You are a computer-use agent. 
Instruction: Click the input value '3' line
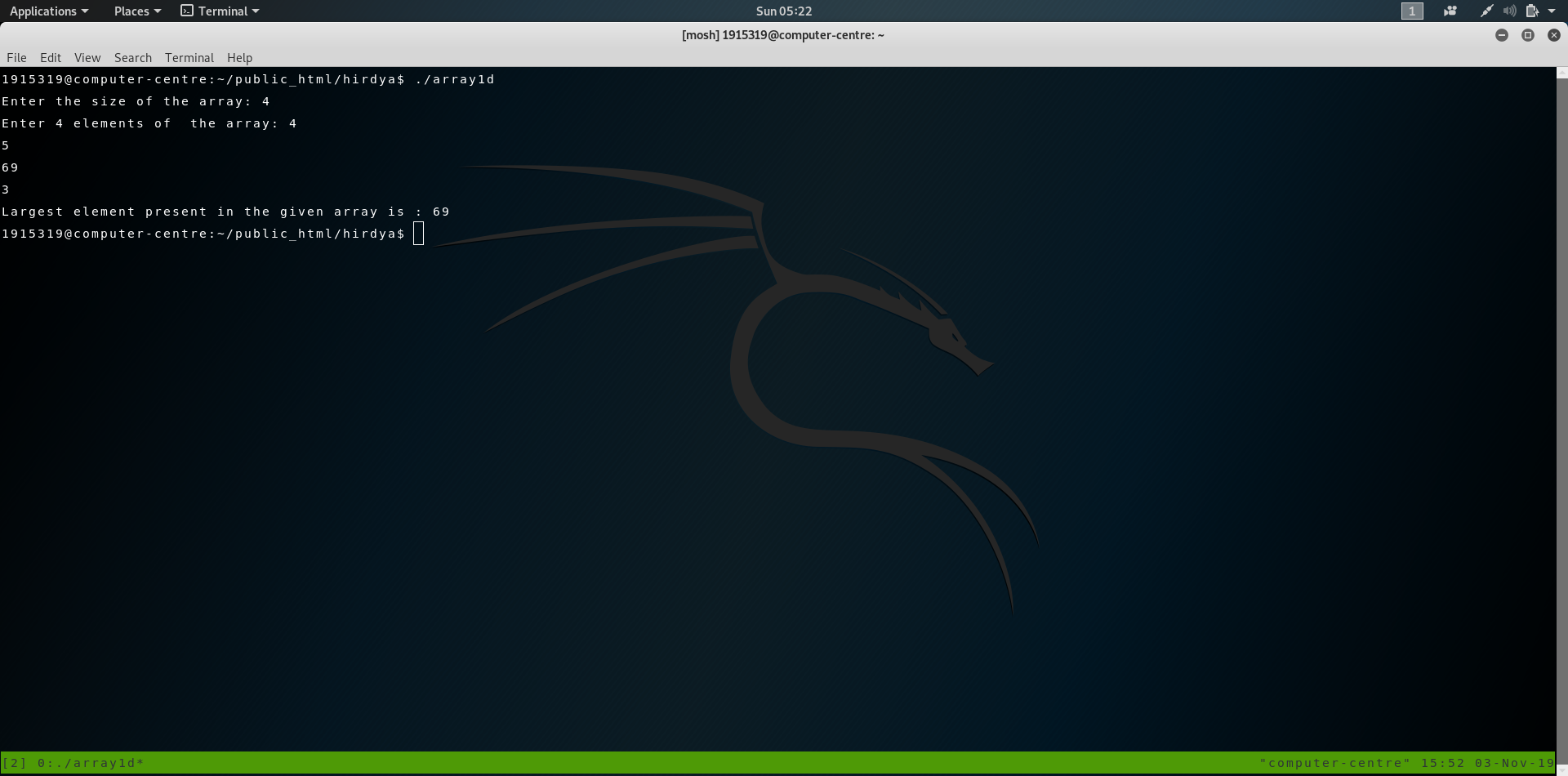(x=6, y=190)
